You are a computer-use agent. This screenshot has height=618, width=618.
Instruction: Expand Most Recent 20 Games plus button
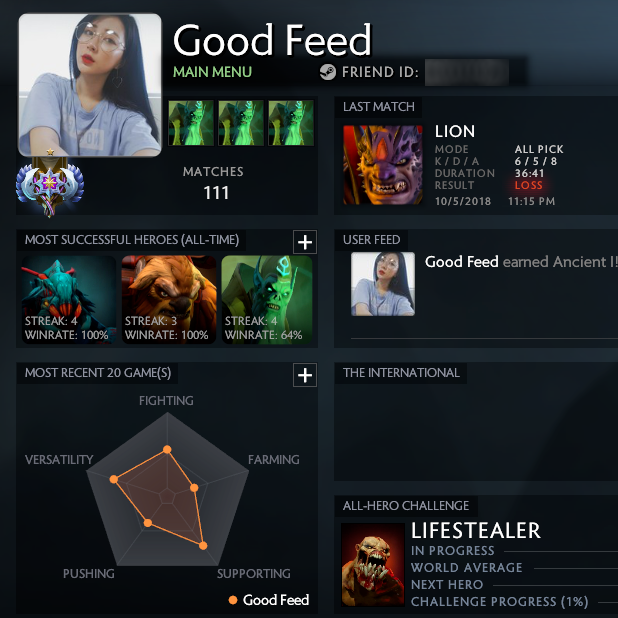305,375
